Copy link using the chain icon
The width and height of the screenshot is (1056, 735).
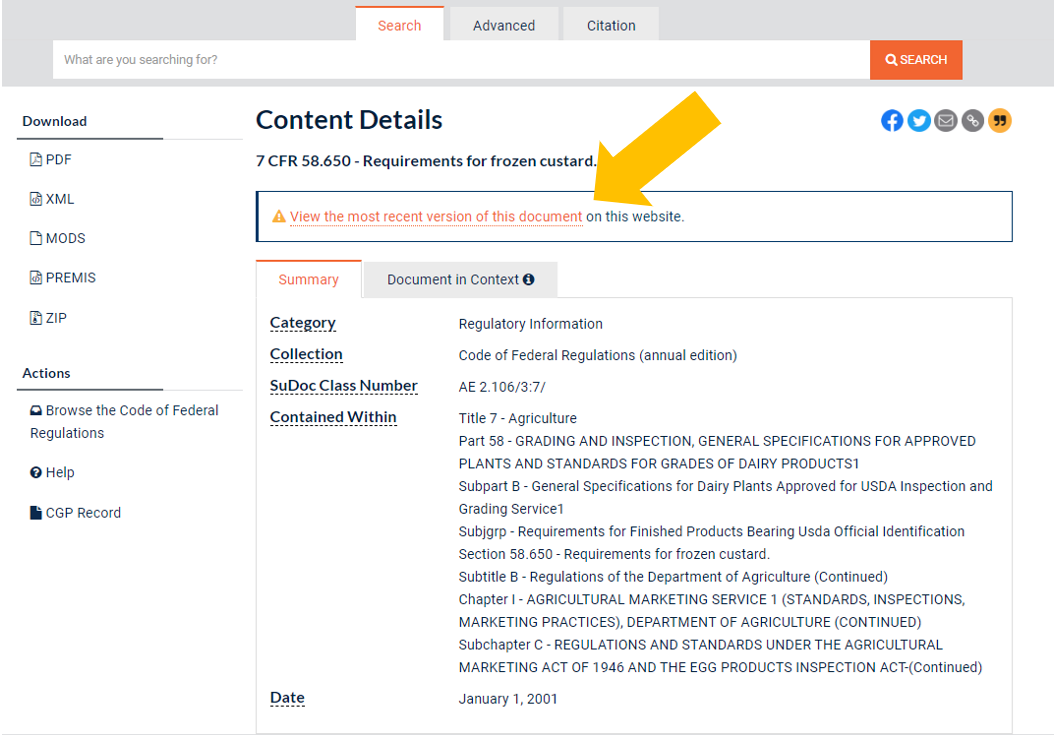[973, 121]
